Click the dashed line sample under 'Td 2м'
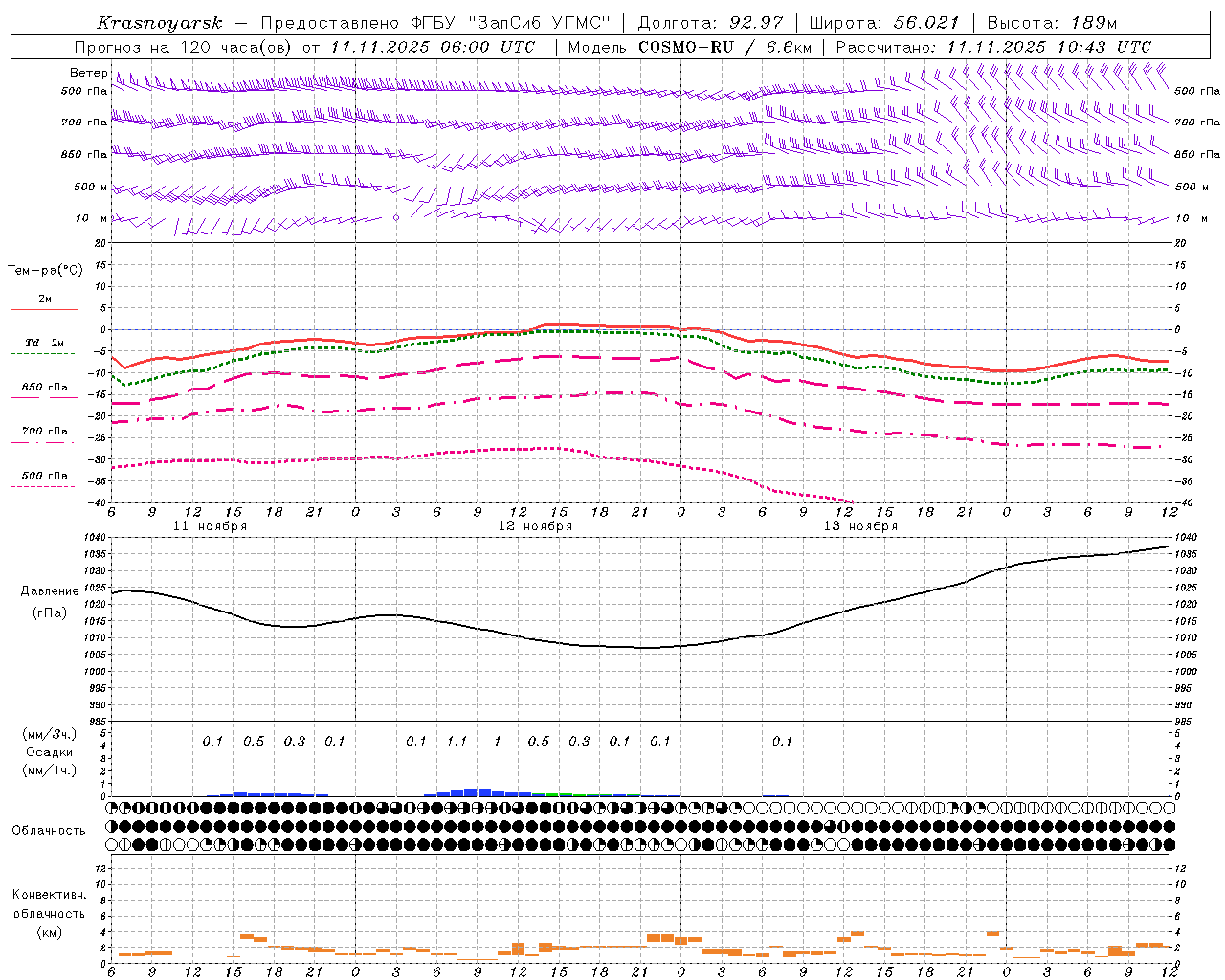The height and width of the screenshot is (980, 1225). pyautogui.click(x=43, y=353)
